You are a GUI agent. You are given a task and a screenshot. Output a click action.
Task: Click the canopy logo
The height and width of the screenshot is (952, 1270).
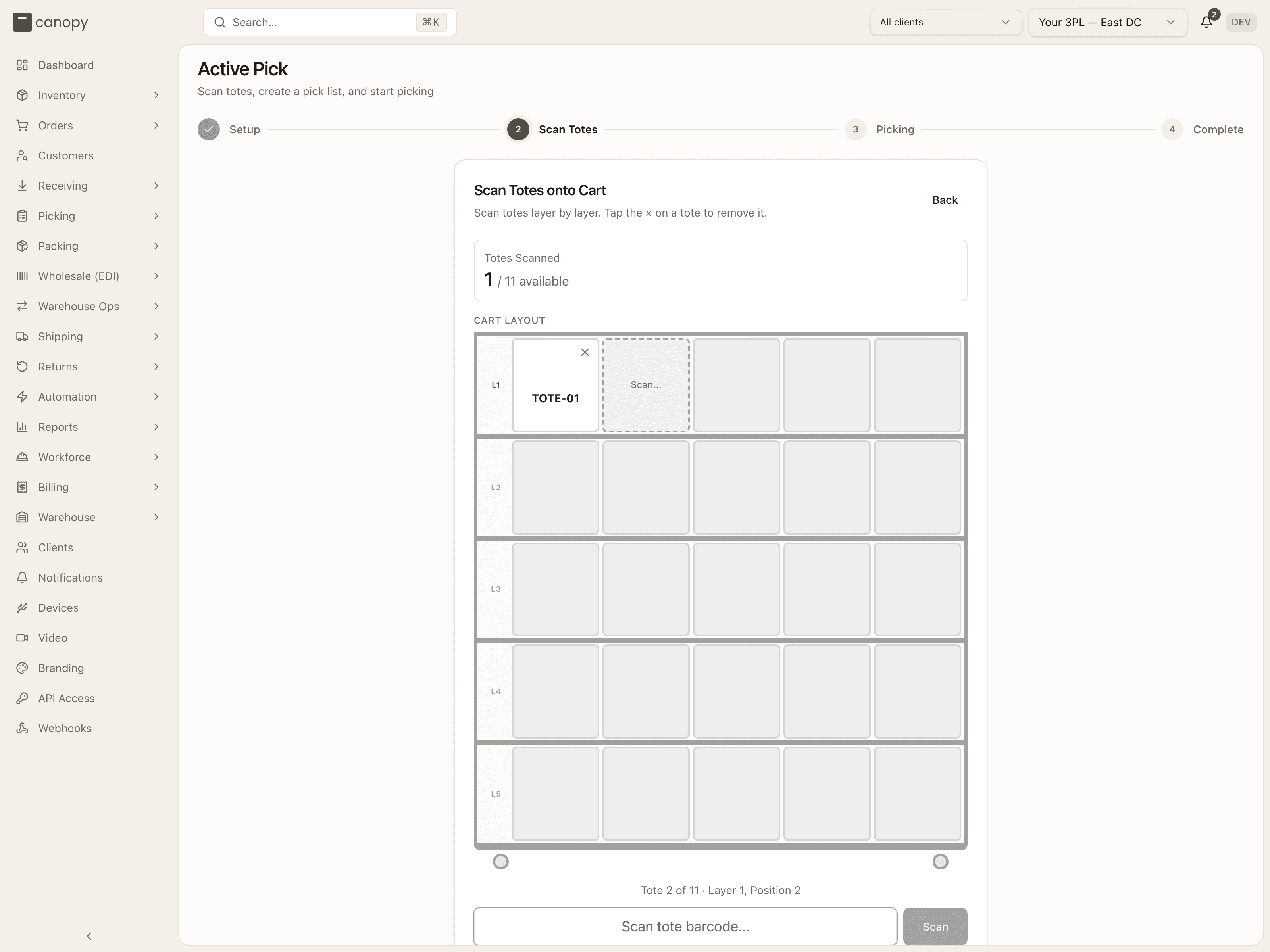pyautogui.click(x=50, y=22)
